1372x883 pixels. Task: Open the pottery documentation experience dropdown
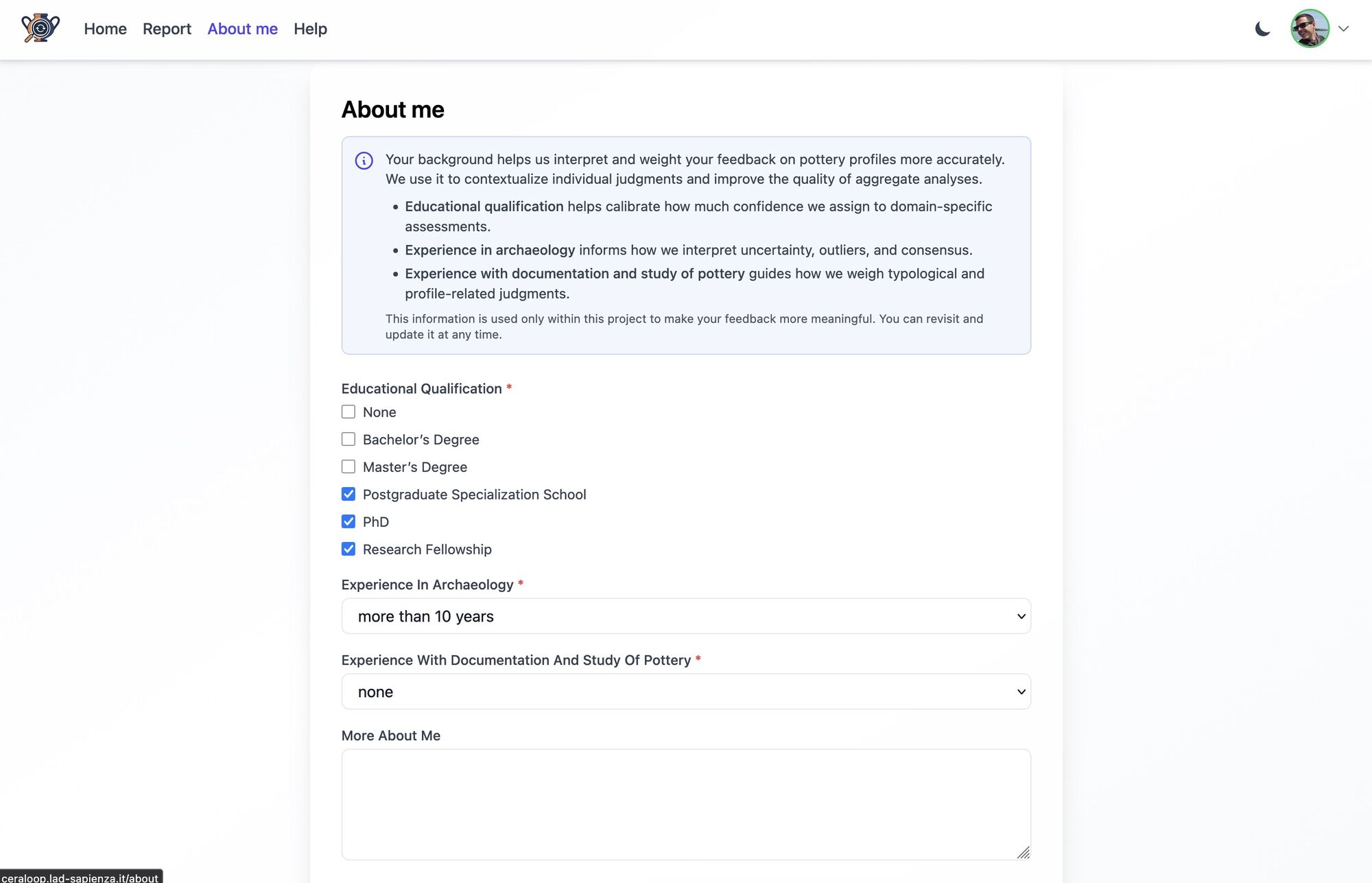686,692
